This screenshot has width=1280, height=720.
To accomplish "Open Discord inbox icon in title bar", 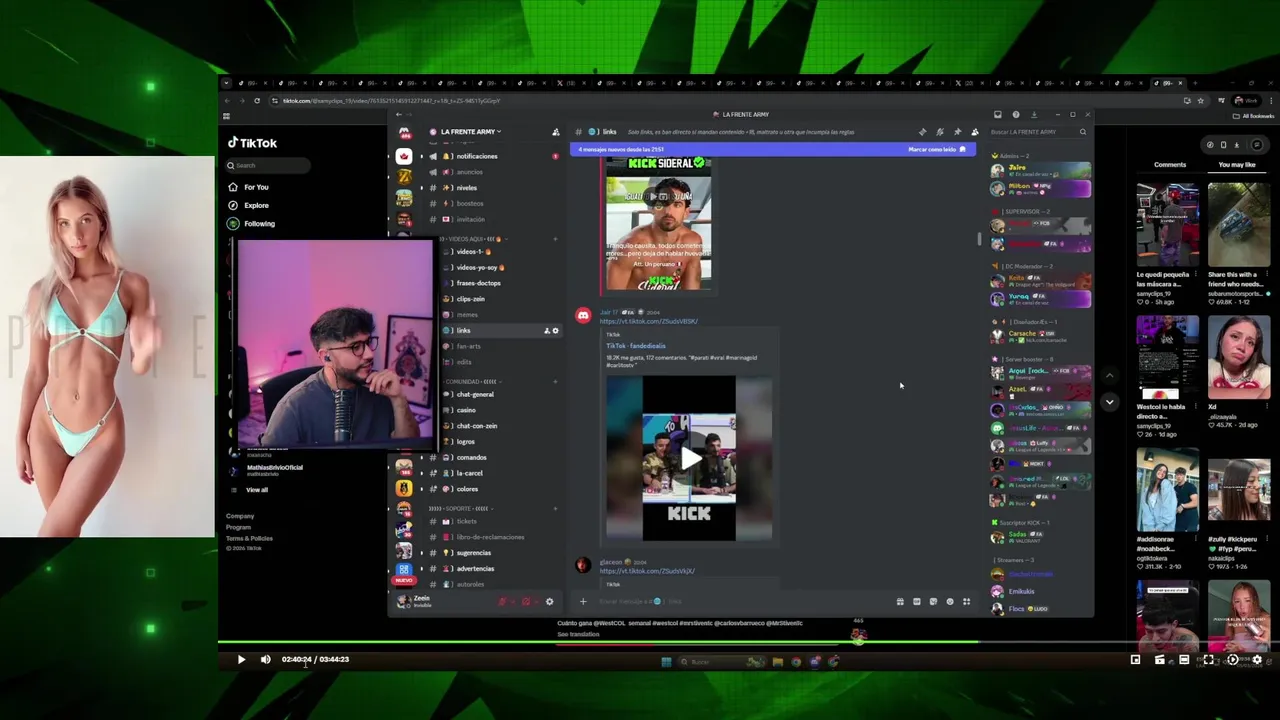I will 997,115.
